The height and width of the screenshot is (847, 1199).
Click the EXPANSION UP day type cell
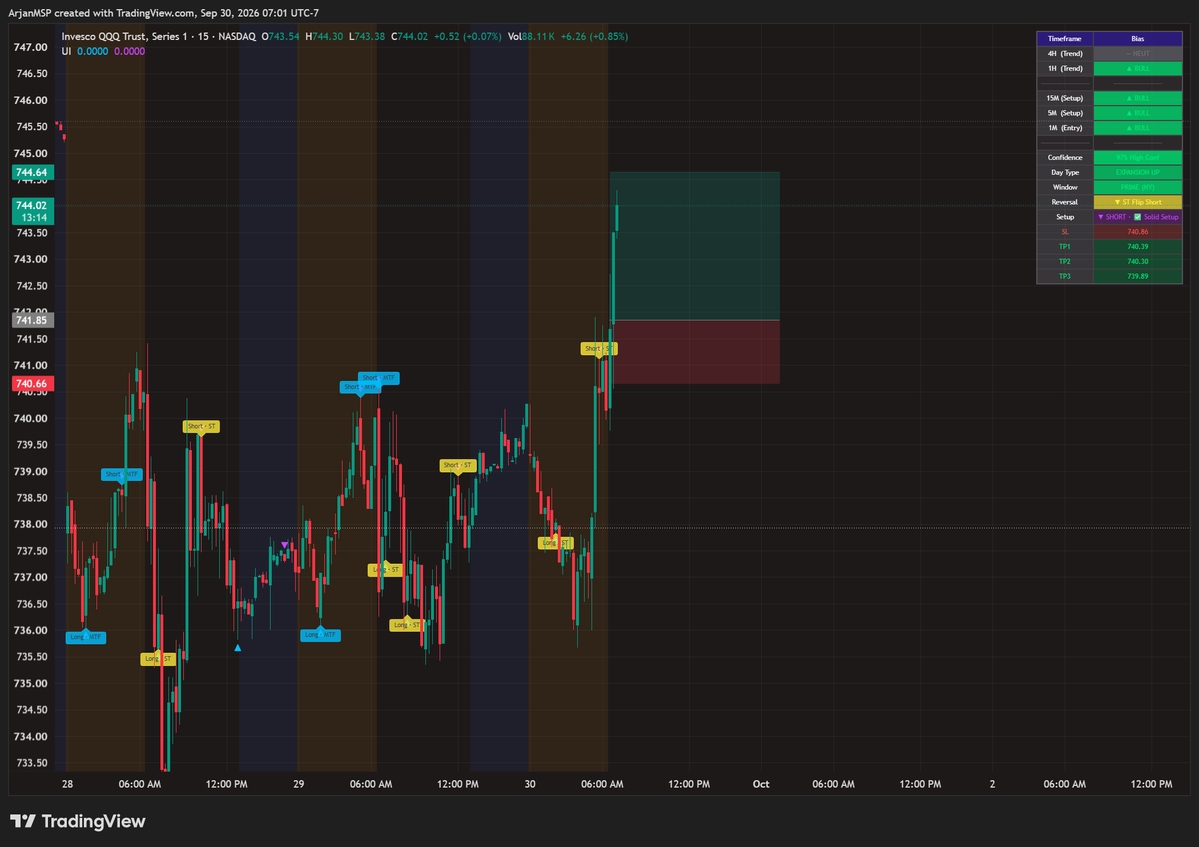1138,173
